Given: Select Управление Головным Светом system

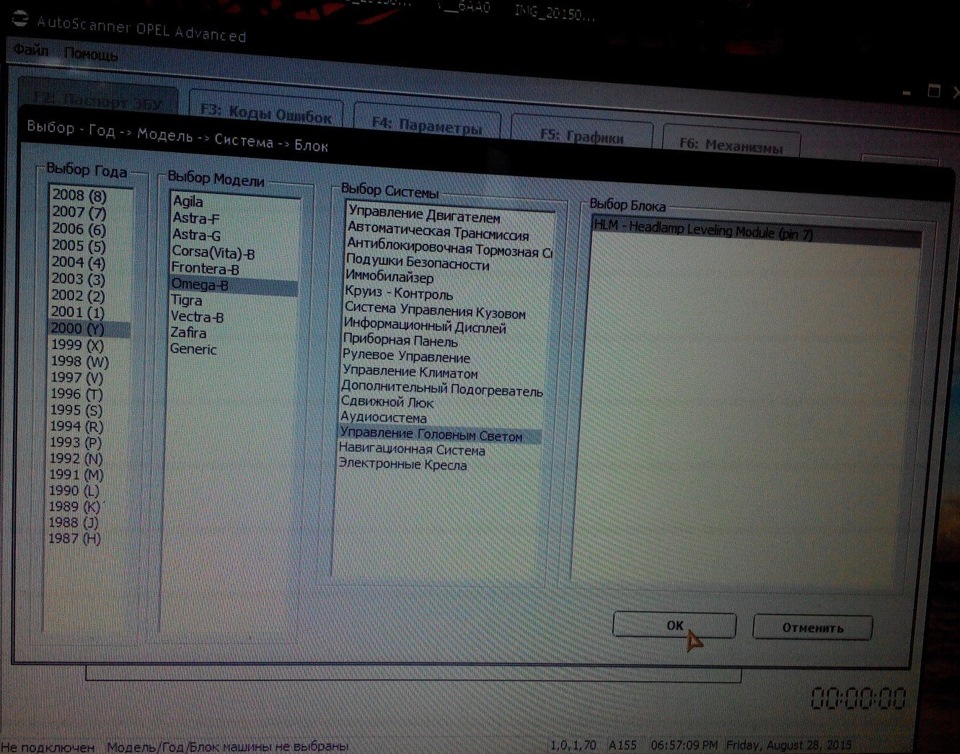Looking at the screenshot, I should (x=440, y=435).
